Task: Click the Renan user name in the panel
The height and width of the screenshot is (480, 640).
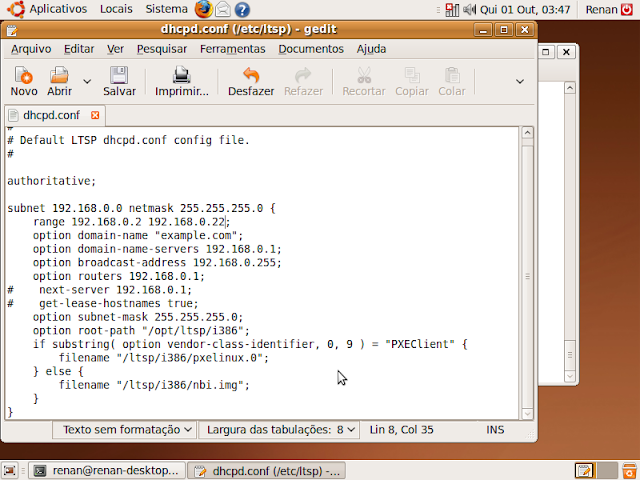Action: 601,9
